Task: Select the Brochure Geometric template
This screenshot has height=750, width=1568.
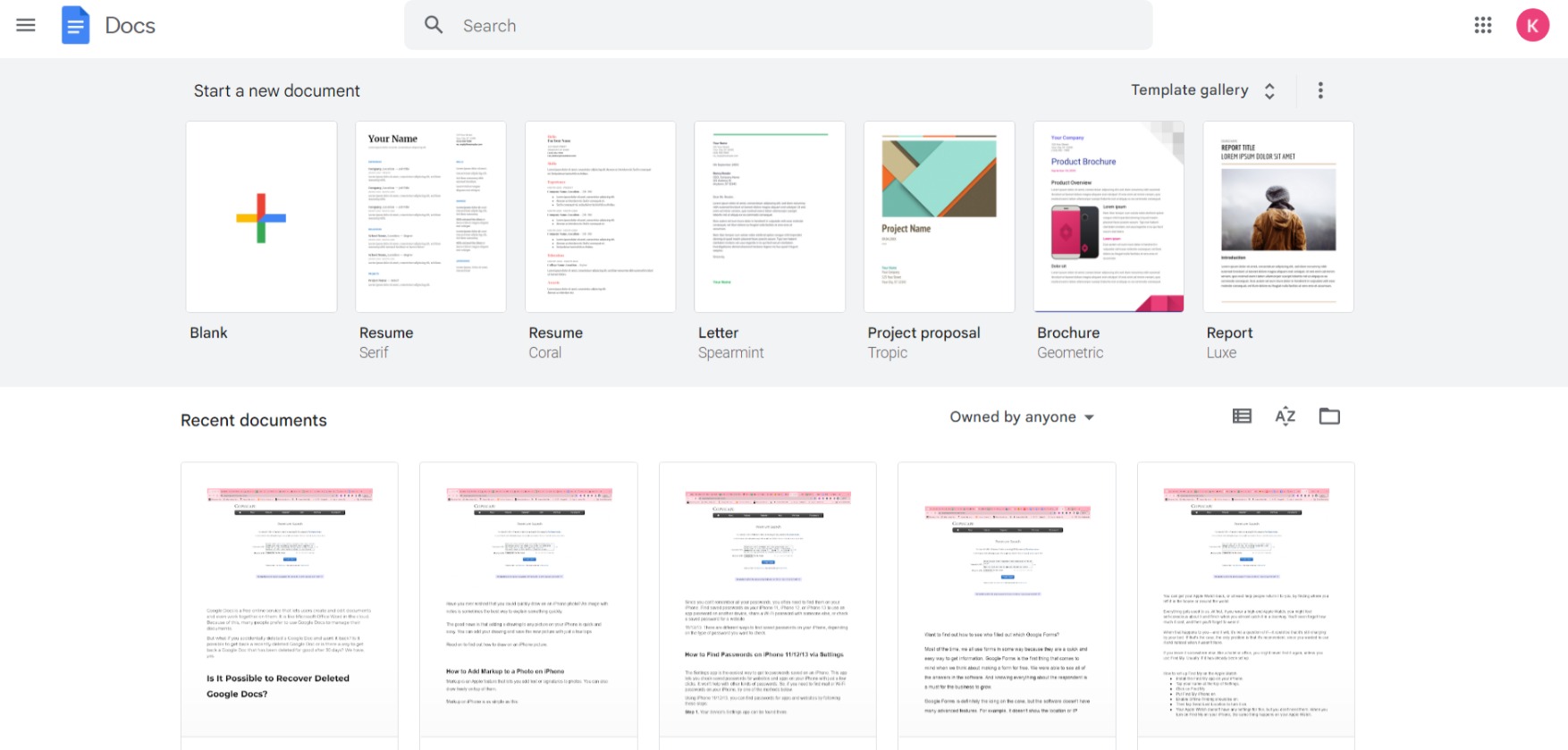Action: [1109, 217]
